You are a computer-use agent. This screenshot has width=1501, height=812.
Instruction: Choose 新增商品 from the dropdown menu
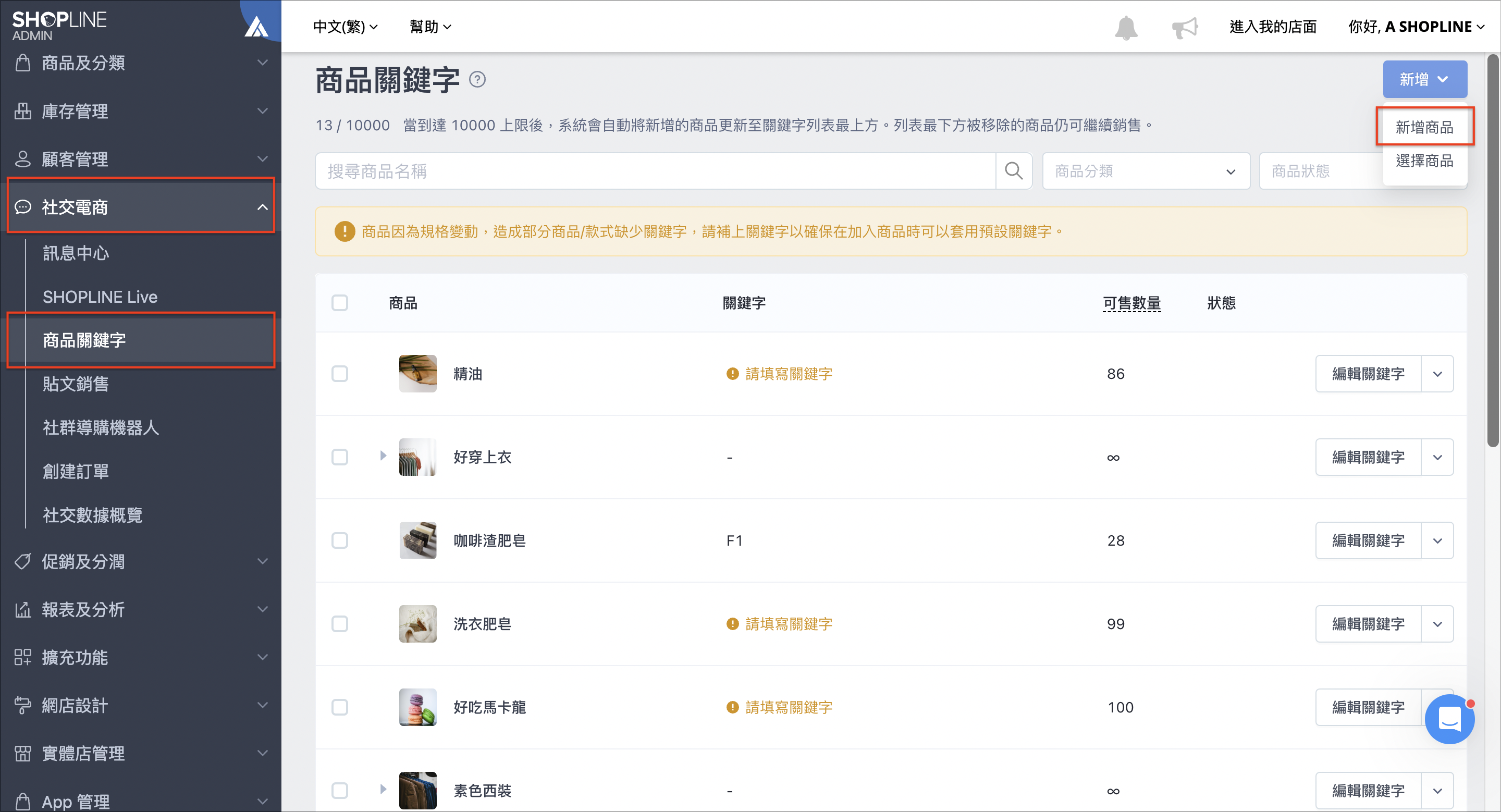tap(1424, 127)
